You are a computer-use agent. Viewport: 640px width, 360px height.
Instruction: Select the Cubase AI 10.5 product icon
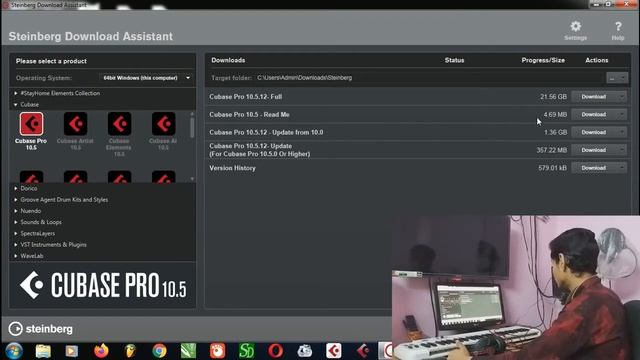tap(163, 124)
